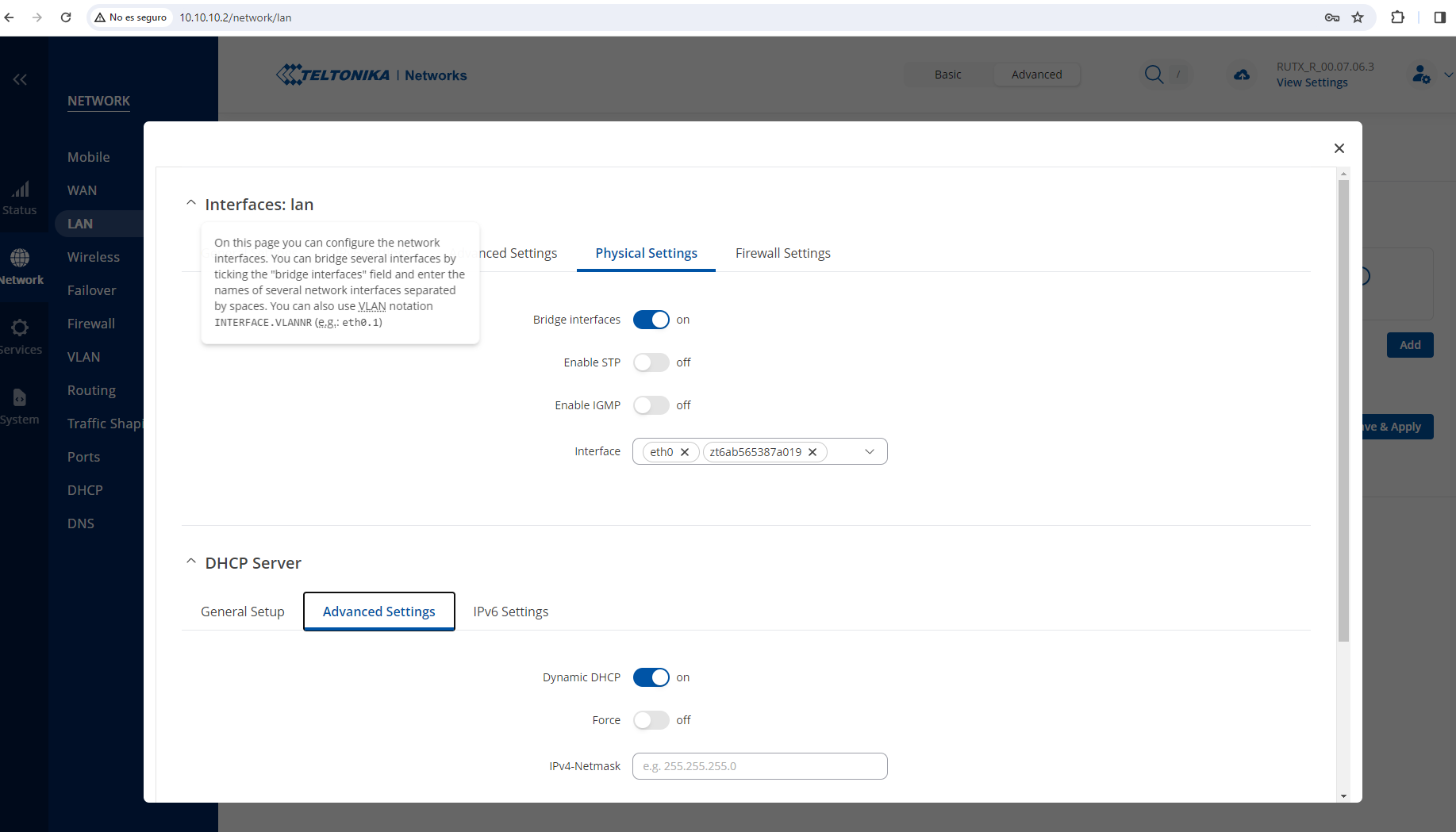This screenshot has width=1456, height=832.
Task: Click the View Settings link
Action: coord(1312,82)
